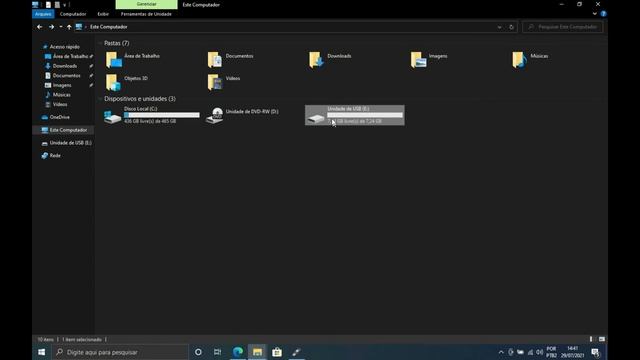The image size is (640, 360).
Task: Click the quick access properties icon in title bar
Action: pos(48,5)
